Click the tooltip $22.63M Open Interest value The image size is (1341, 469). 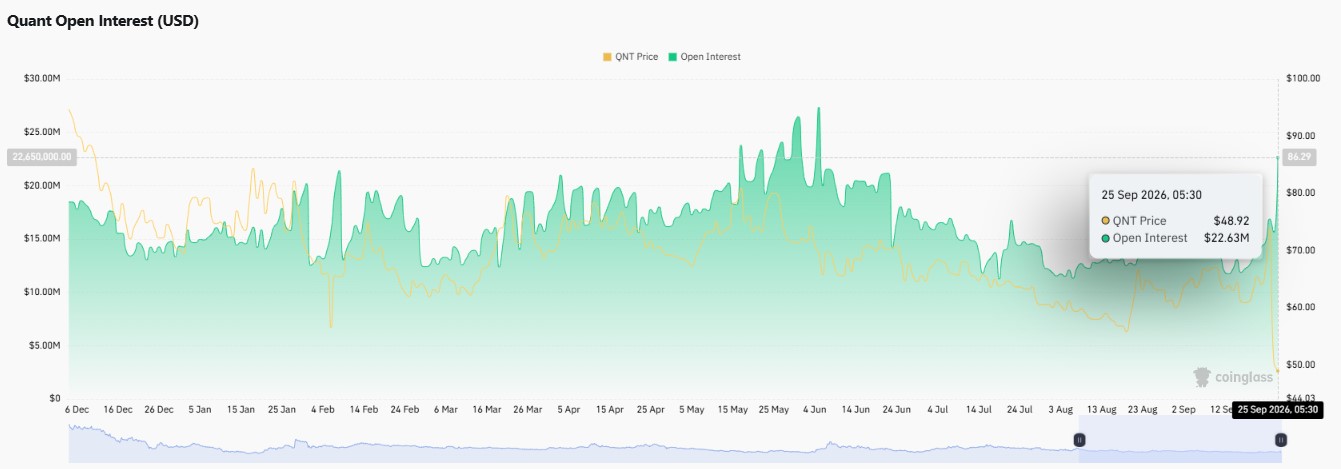pyautogui.click(x=1225, y=238)
